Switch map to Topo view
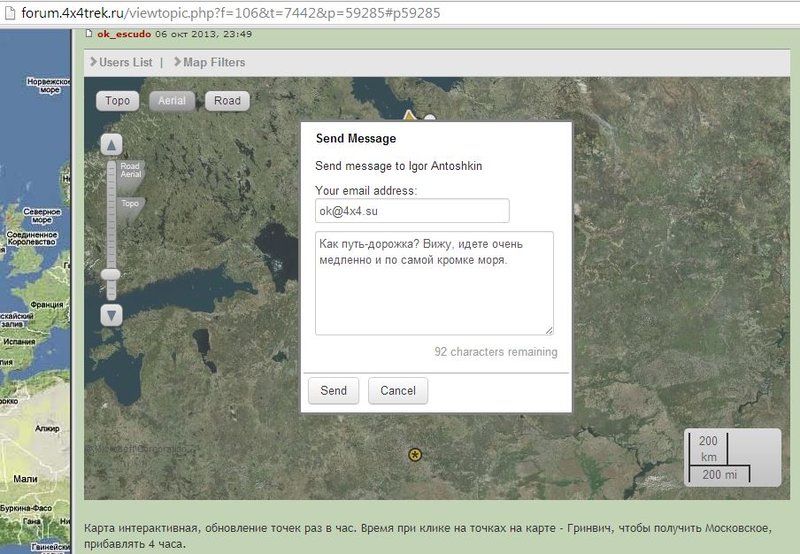The image size is (800, 554). click(x=118, y=101)
